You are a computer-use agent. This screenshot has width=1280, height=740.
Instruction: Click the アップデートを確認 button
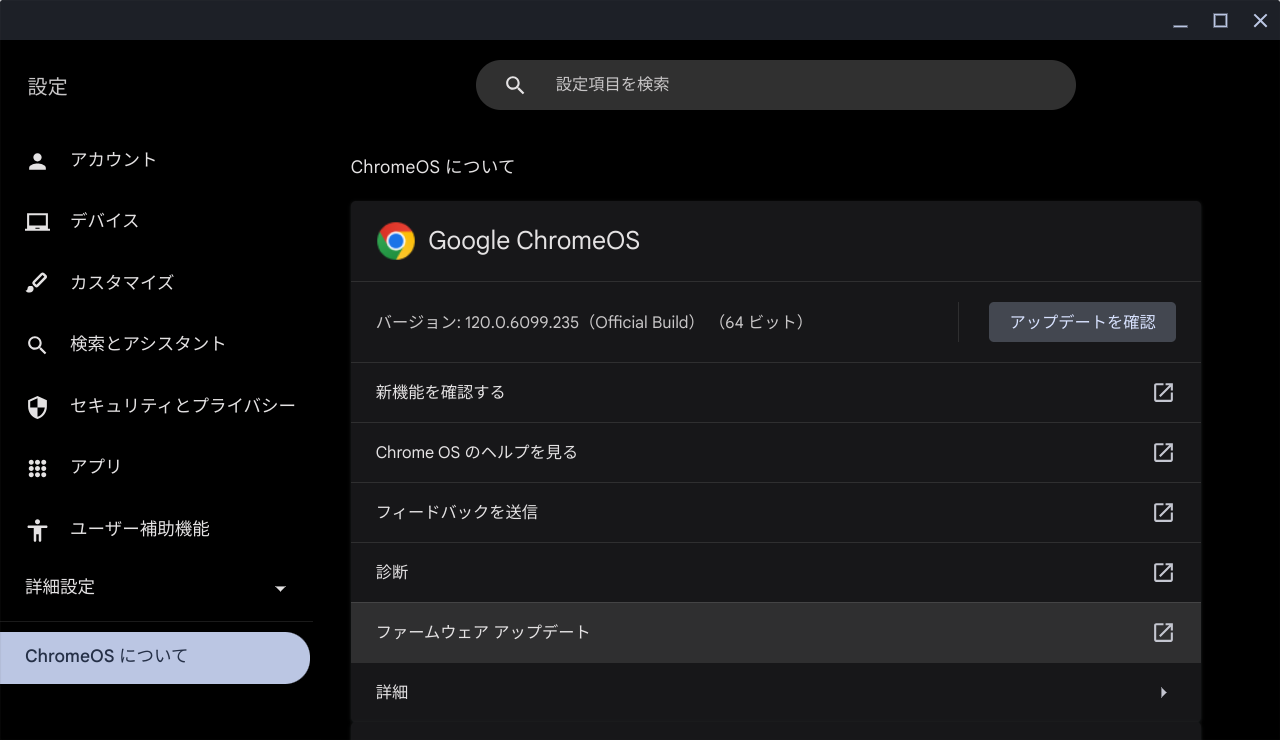point(1082,322)
